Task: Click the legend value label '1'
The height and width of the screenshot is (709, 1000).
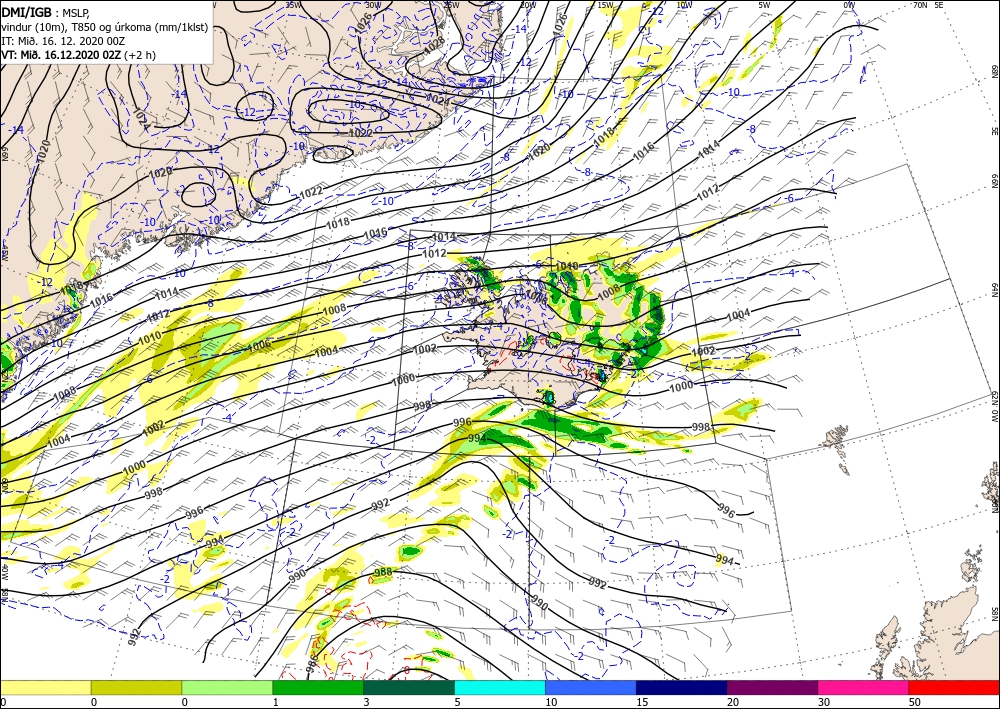Action: (x=276, y=702)
